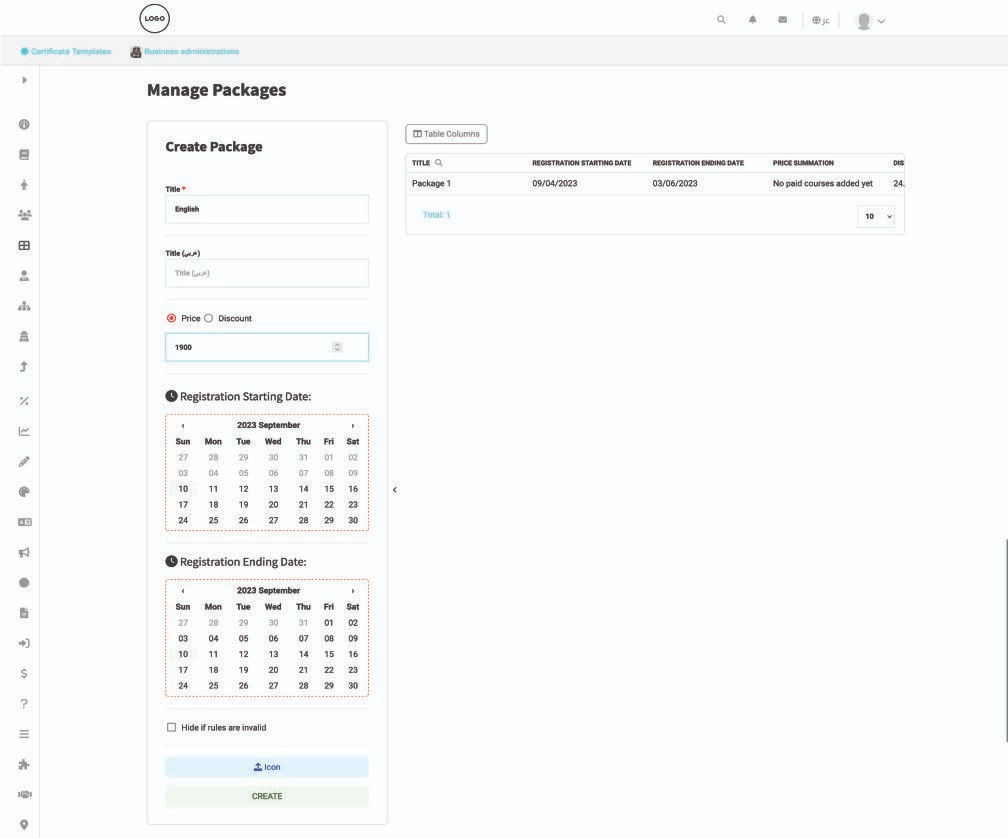Click the Price Summation column header
This screenshot has width=1008, height=838.
pos(803,163)
